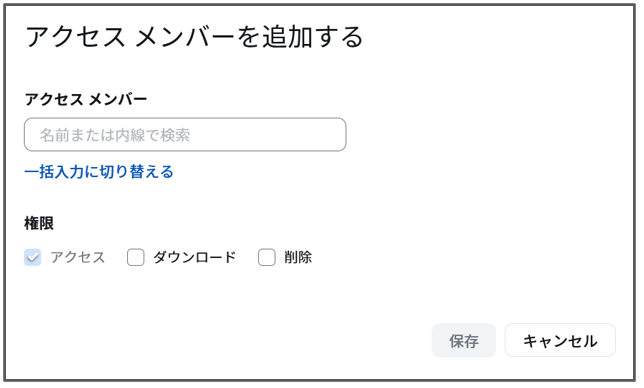Select the ダウンロード checkbox label text
The width and height of the screenshot is (644, 388).
click(195, 257)
